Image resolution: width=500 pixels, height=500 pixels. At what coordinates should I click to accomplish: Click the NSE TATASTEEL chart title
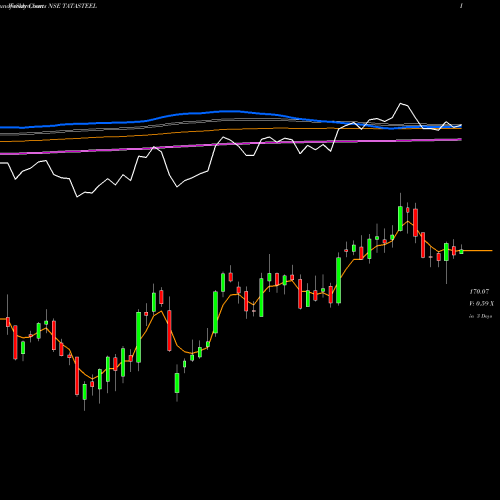[x=73, y=6]
